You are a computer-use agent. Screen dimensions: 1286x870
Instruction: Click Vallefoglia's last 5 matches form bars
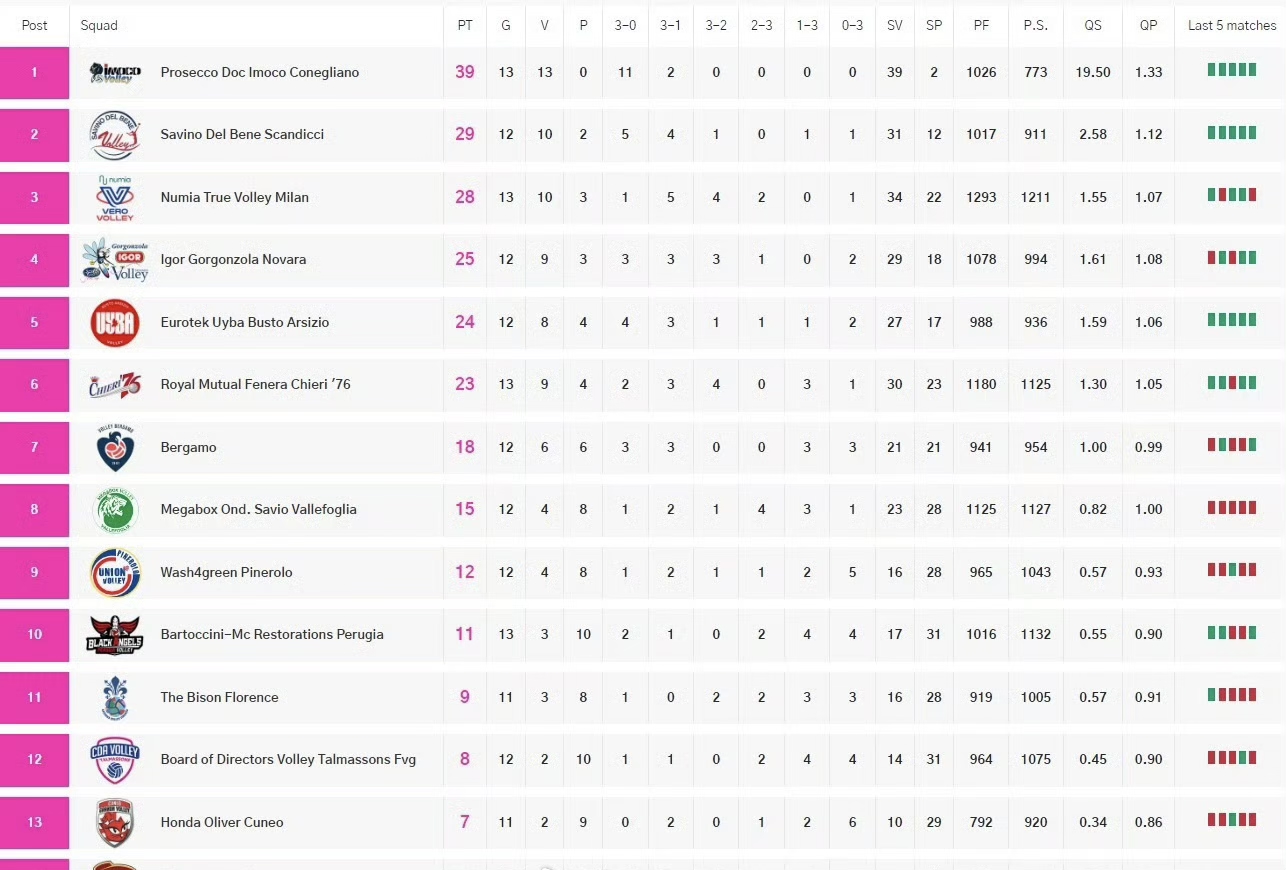pos(1232,507)
